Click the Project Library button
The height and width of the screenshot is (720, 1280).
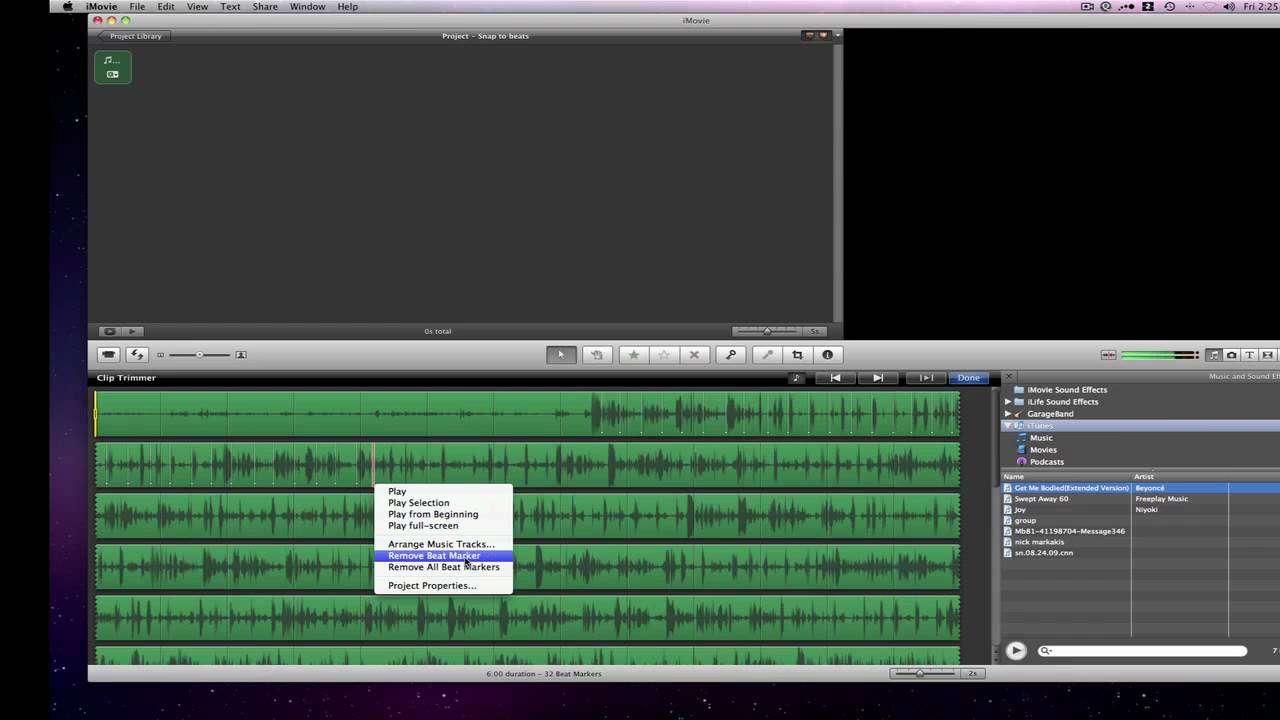[133, 36]
